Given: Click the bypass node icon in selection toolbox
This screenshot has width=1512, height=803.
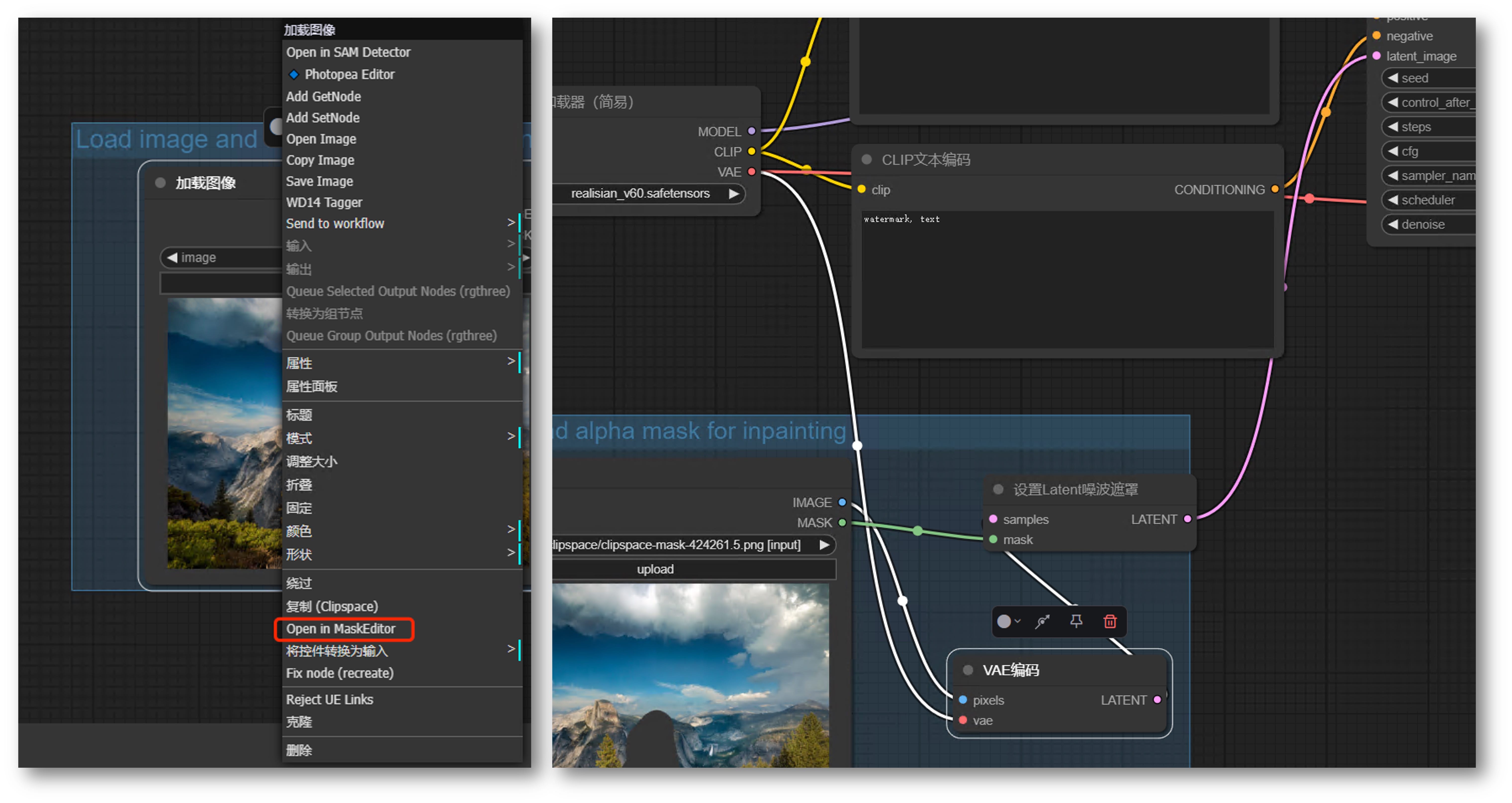Looking at the screenshot, I should click(x=1042, y=621).
